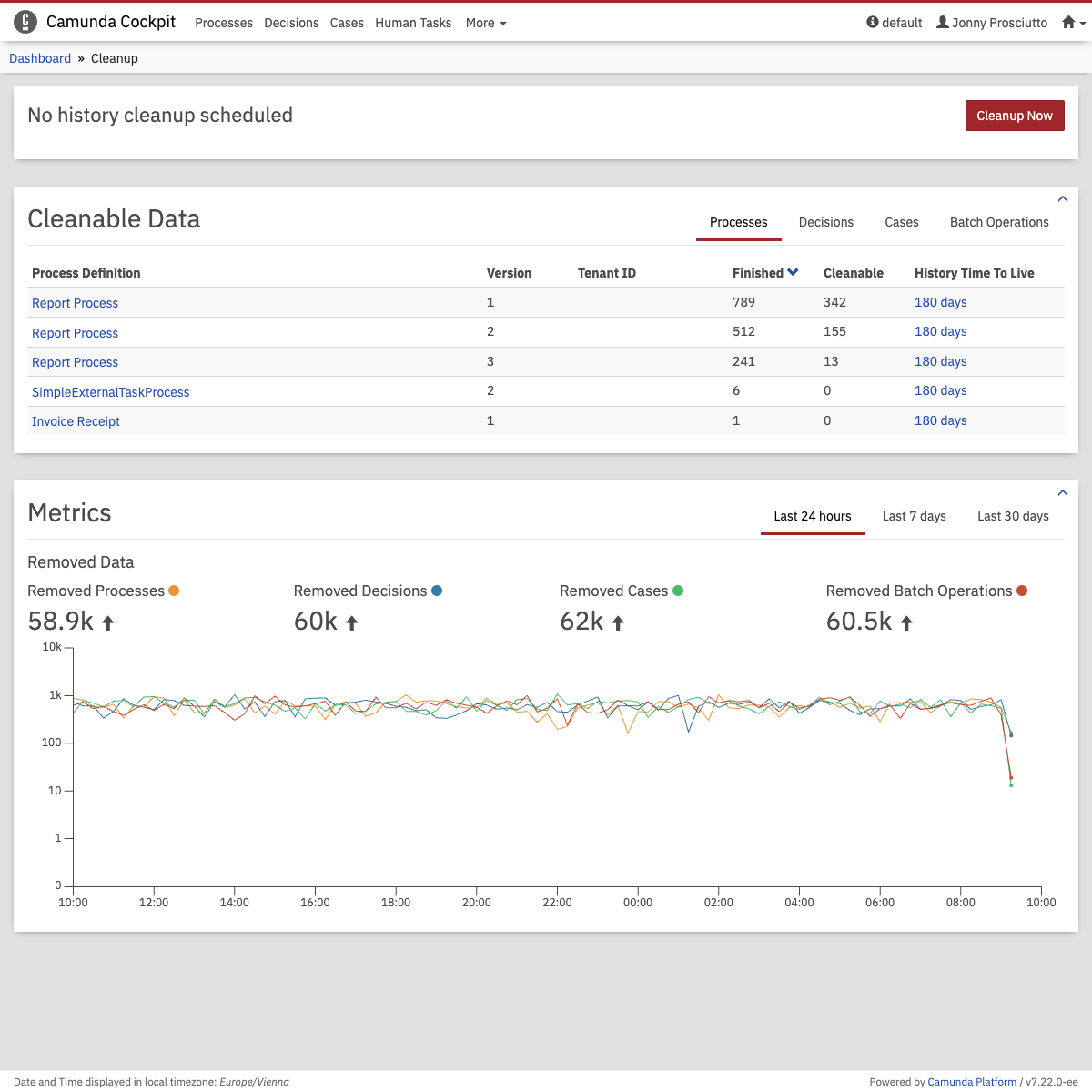Open the SimpleExternalTaskProcess definition link
Image resolution: width=1092 pixels, height=1092 pixels.
point(111,392)
